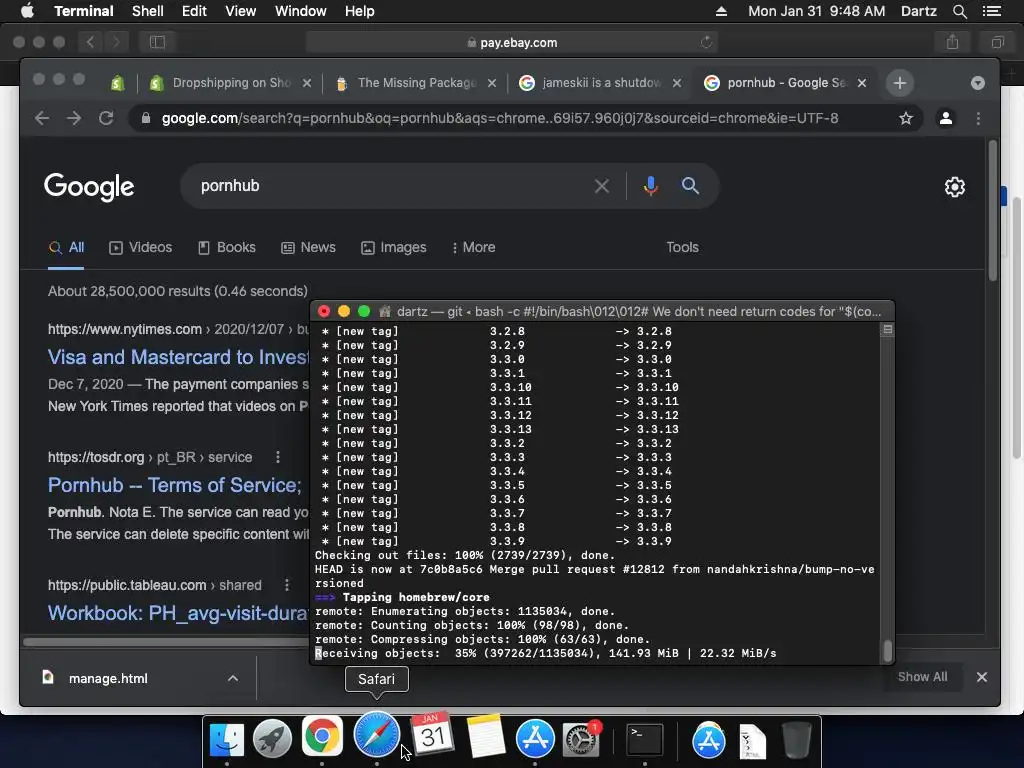Open Terminal from the Dock
This screenshot has height=768, width=1024.
[x=645, y=739]
